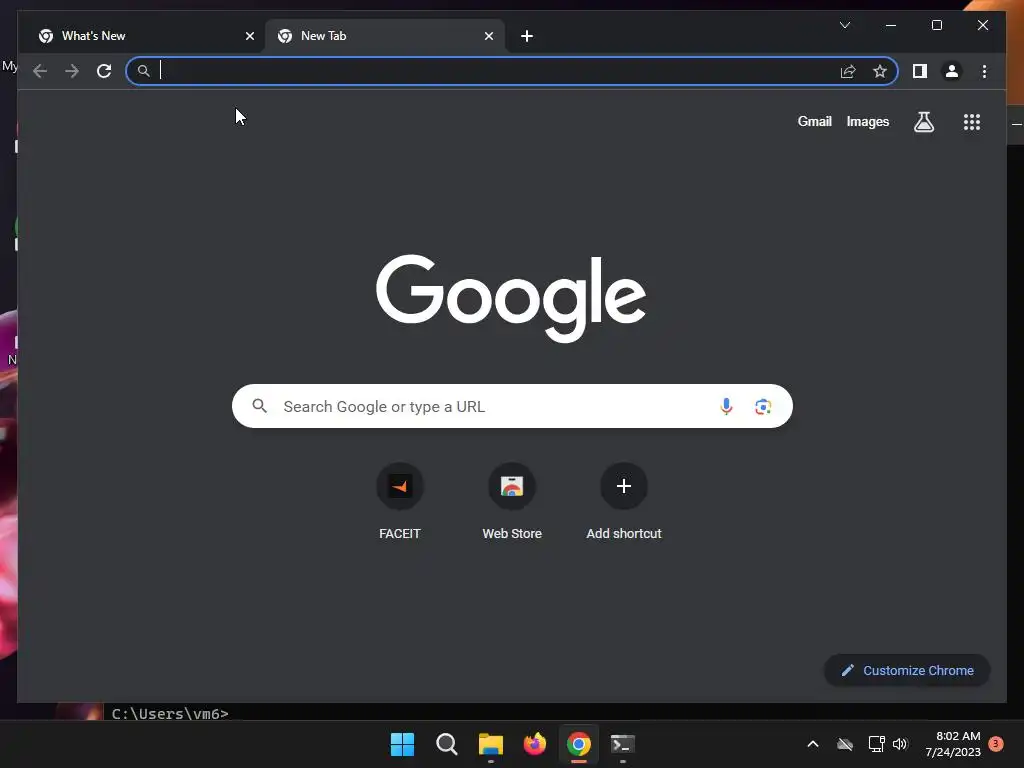The image size is (1024, 768).
Task: Open the terminal from the taskbar
Action: coord(622,744)
